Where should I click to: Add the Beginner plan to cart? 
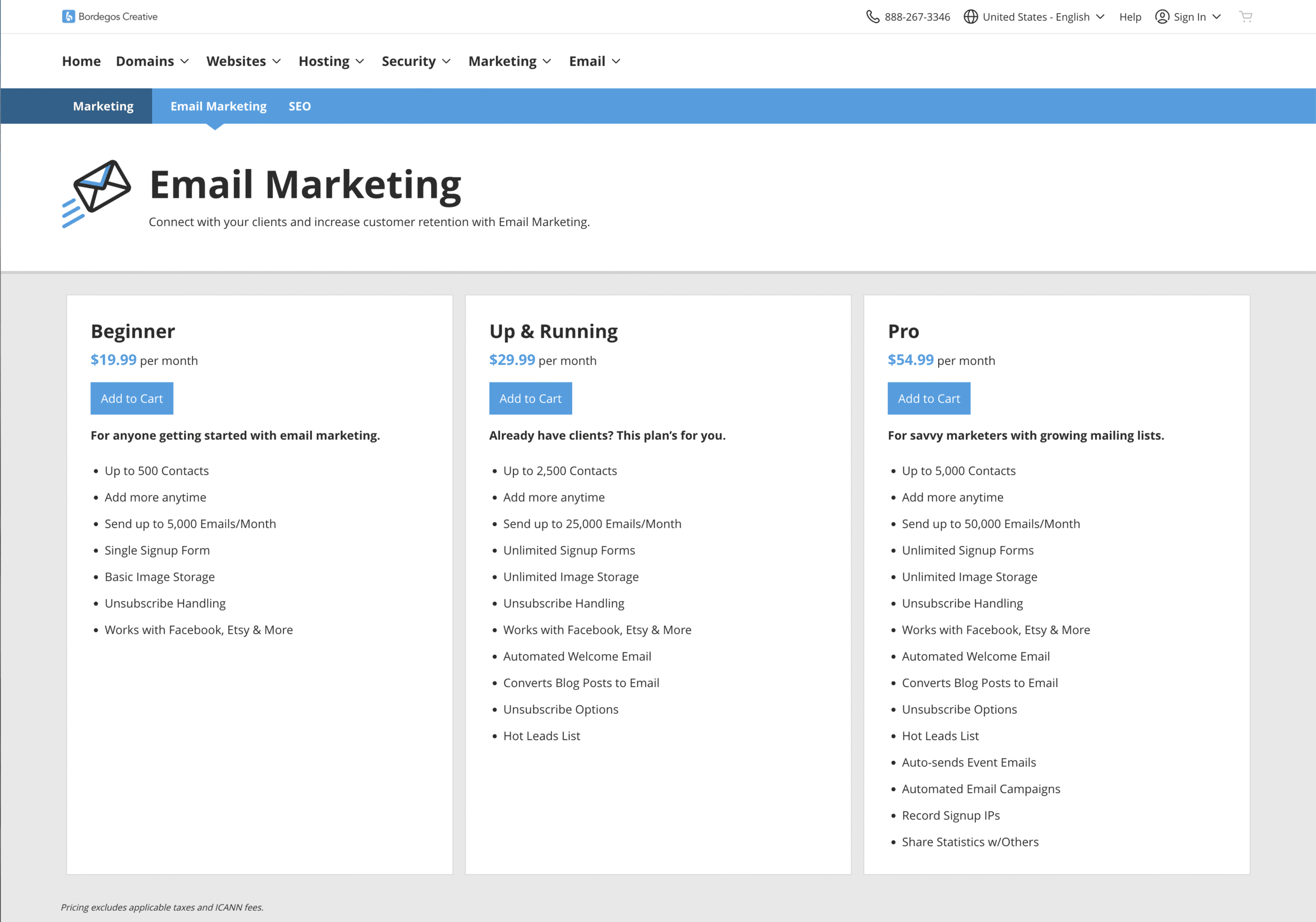pyautogui.click(x=132, y=398)
